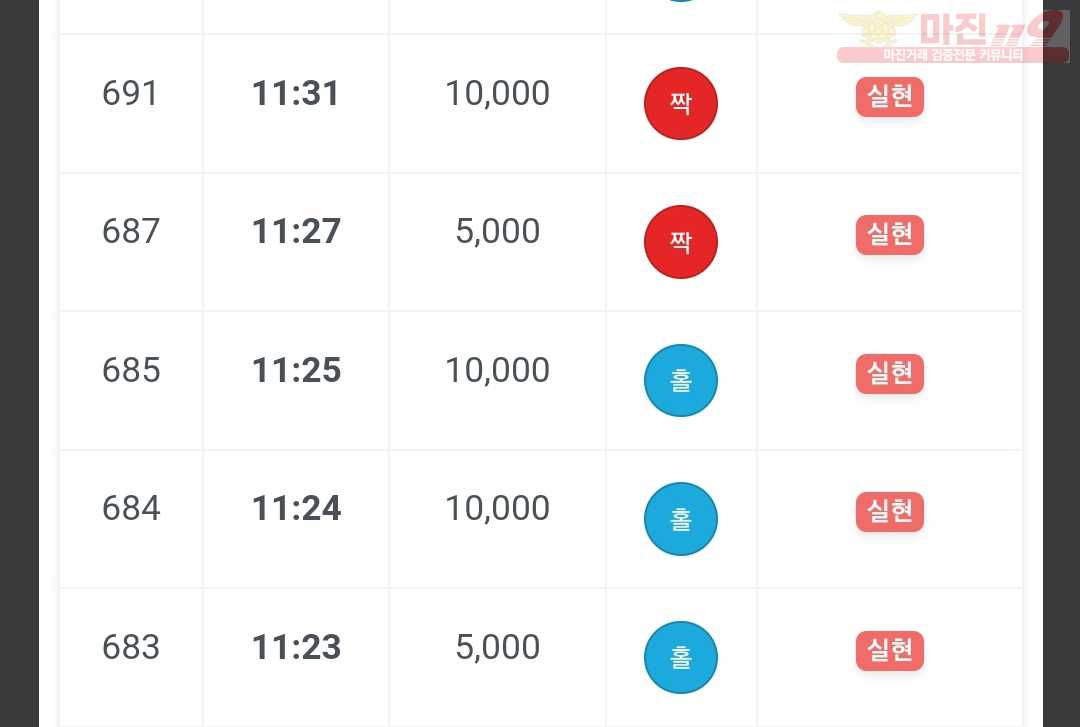Click the 11:24 time entry

295,508
